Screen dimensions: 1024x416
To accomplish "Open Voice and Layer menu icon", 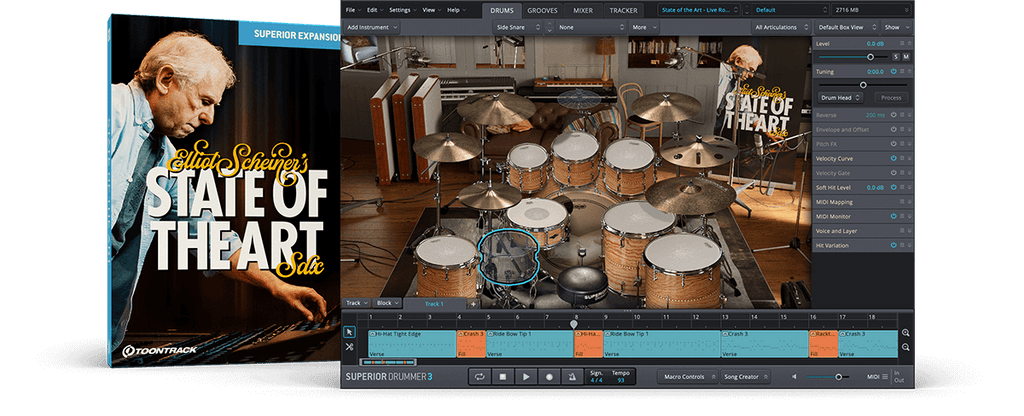I will click(x=902, y=231).
